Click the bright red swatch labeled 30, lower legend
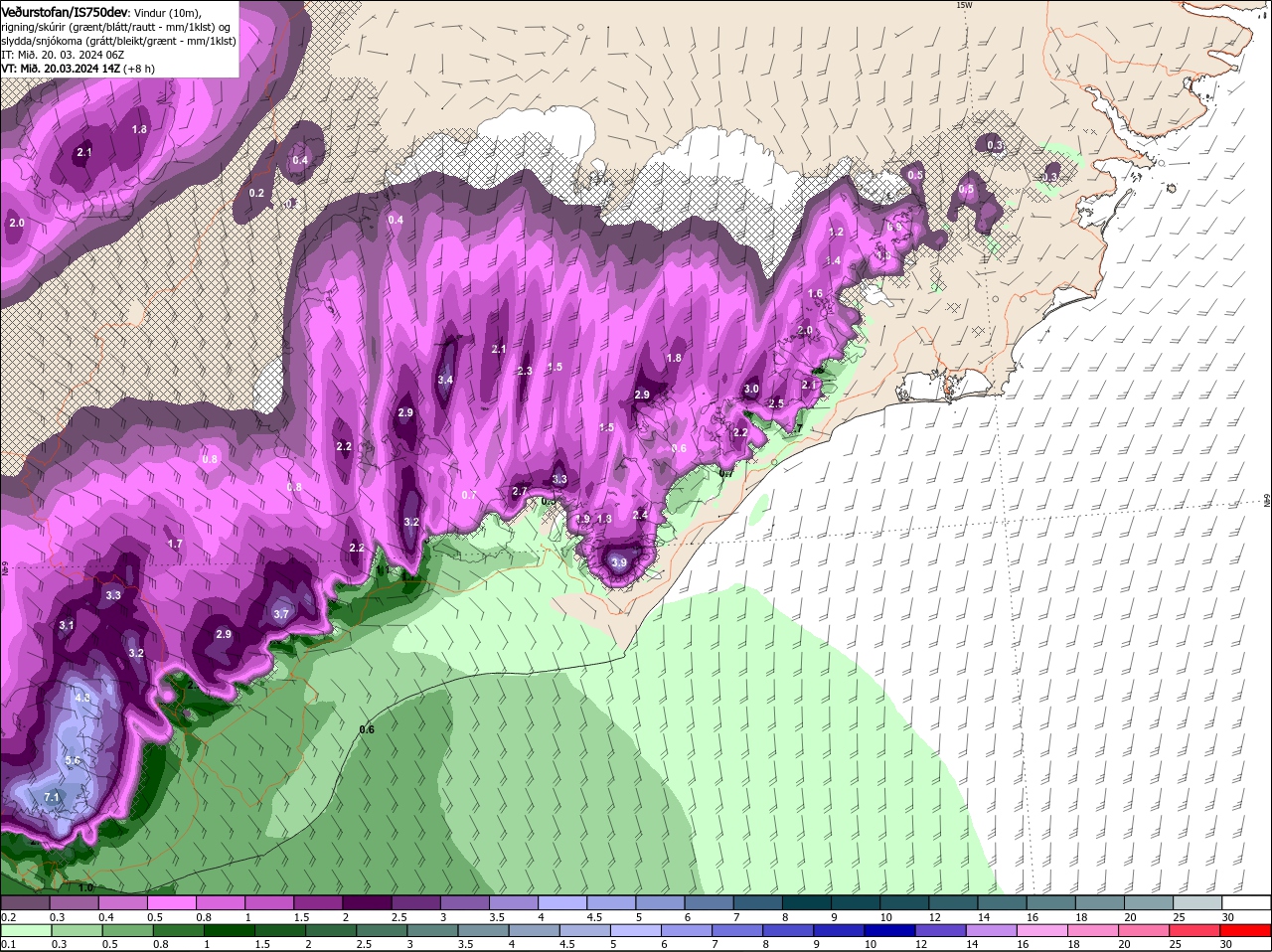Screen dimensions: 1272x952 [x=1247, y=930]
